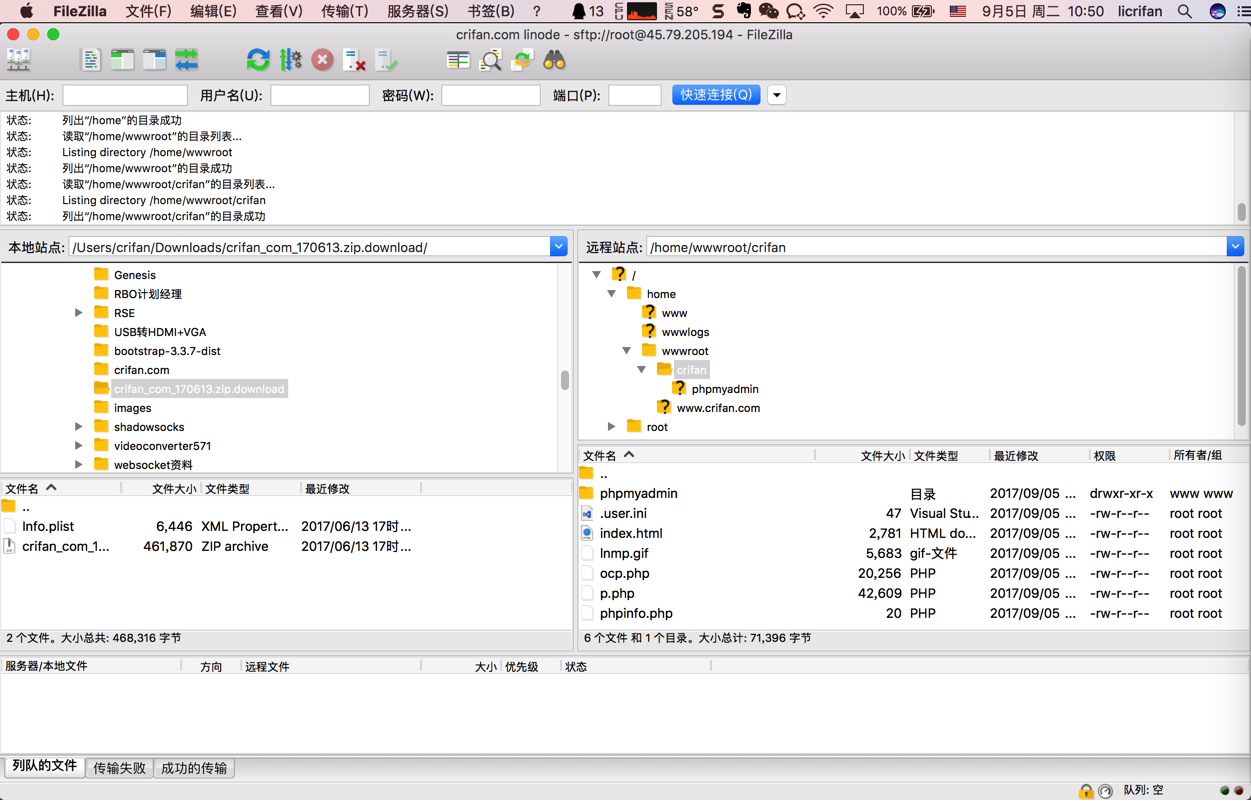Open directory listing filters icon
This screenshot has height=801, width=1251.
458,61
